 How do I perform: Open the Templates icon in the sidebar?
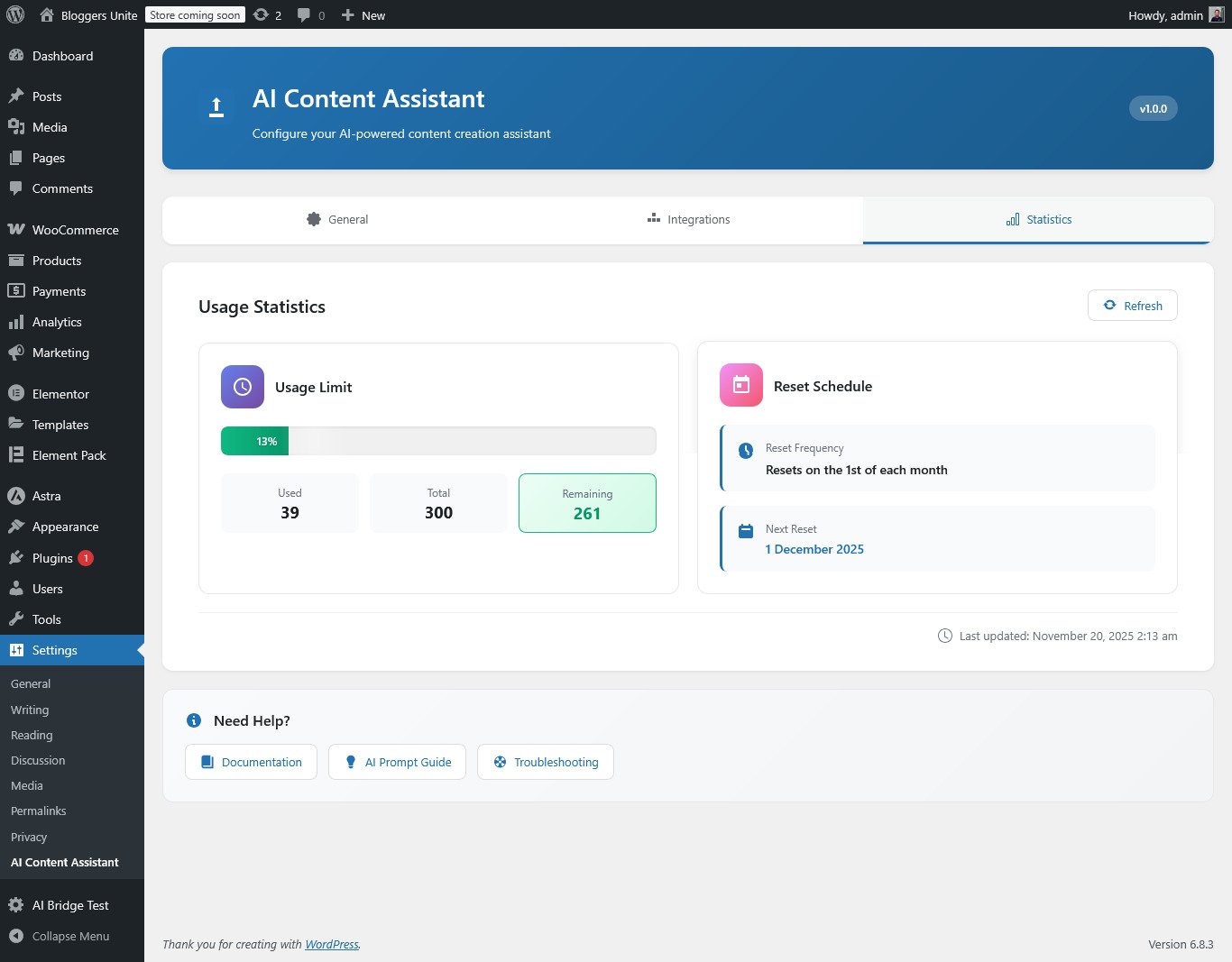[18, 425]
